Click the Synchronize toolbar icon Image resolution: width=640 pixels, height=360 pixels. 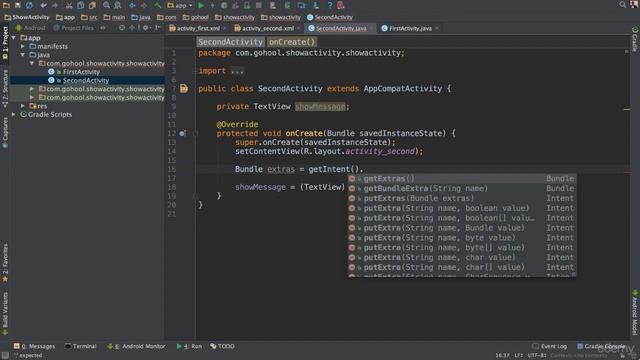click(29, 5)
